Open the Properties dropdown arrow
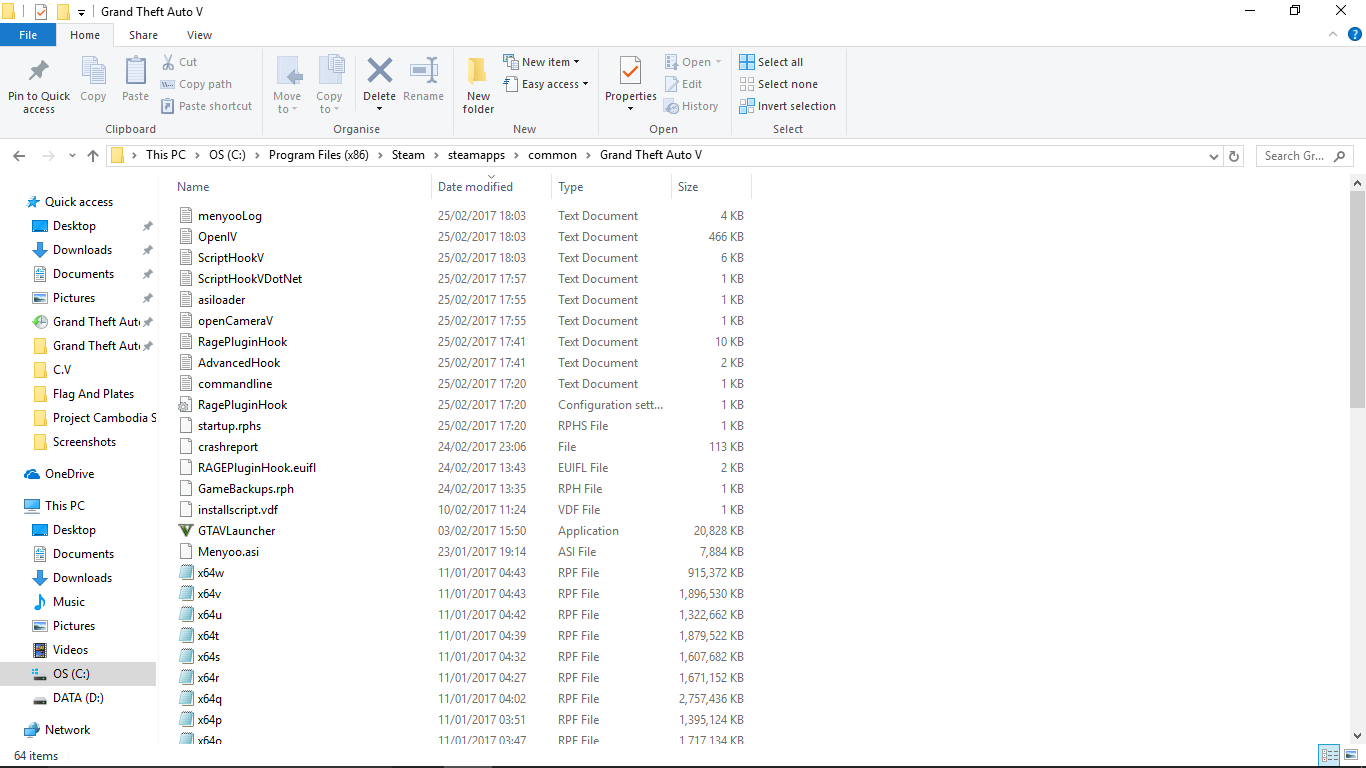1366x768 pixels. pos(630,108)
